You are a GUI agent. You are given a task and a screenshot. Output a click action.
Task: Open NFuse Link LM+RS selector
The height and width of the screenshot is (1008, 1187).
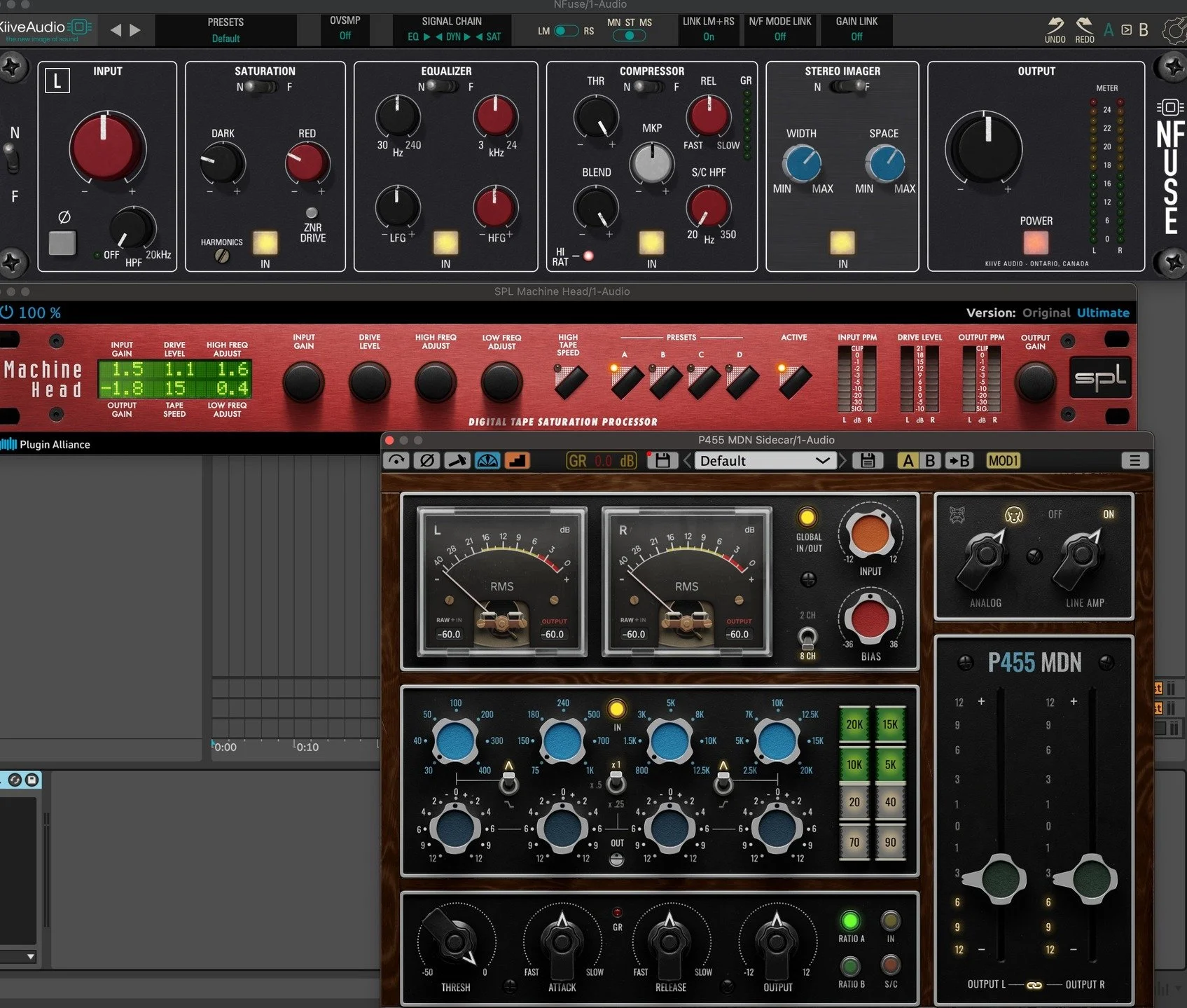[x=708, y=29]
